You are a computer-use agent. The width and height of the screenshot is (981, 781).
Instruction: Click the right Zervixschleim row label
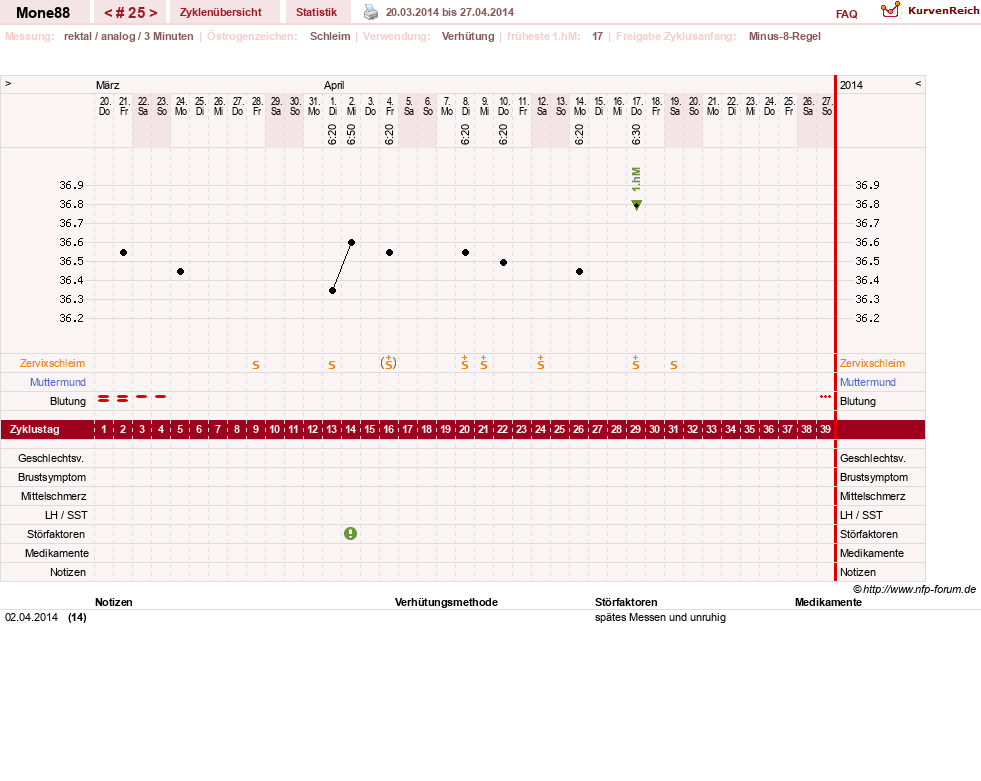[x=872, y=363]
